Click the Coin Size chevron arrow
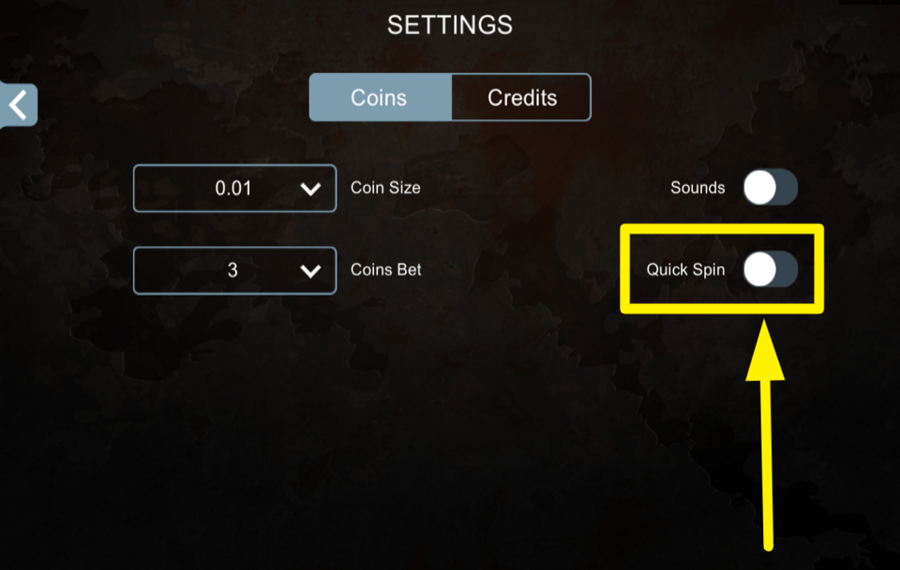The image size is (900, 570). 311,189
